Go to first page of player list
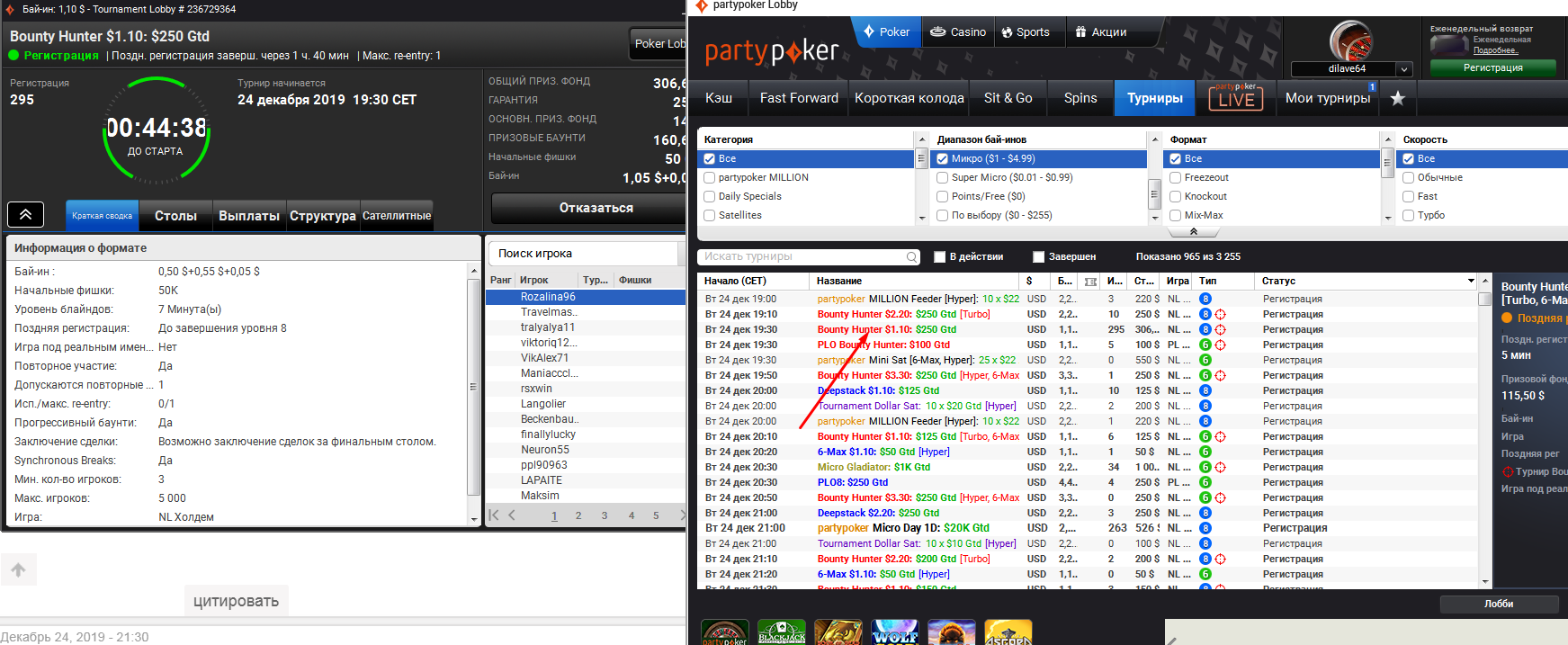 point(493,515)
